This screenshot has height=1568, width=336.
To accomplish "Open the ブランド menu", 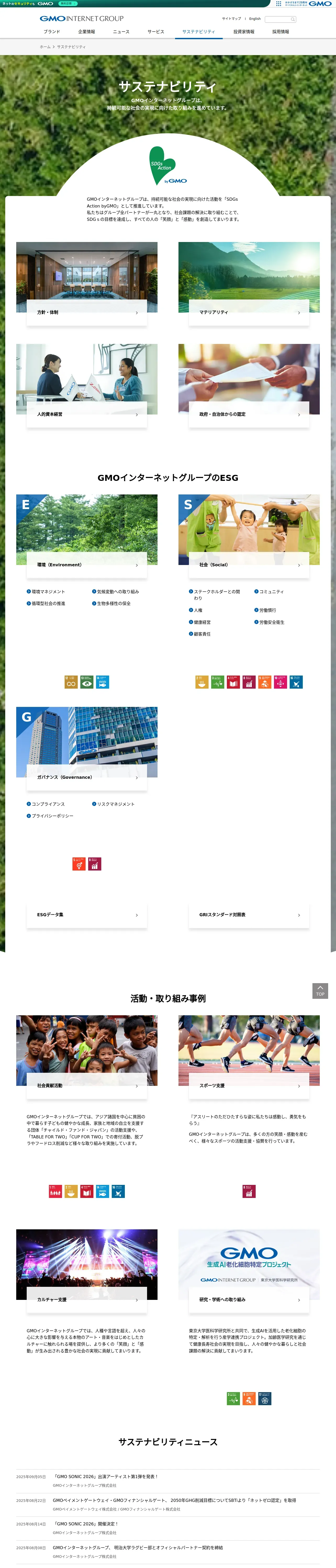I will coord(52,32).
